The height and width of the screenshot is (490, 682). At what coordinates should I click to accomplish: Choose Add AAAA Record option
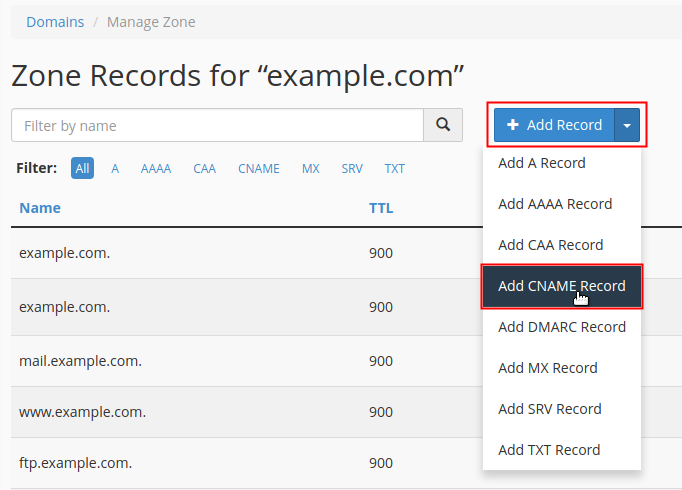(x=555, y=204)
